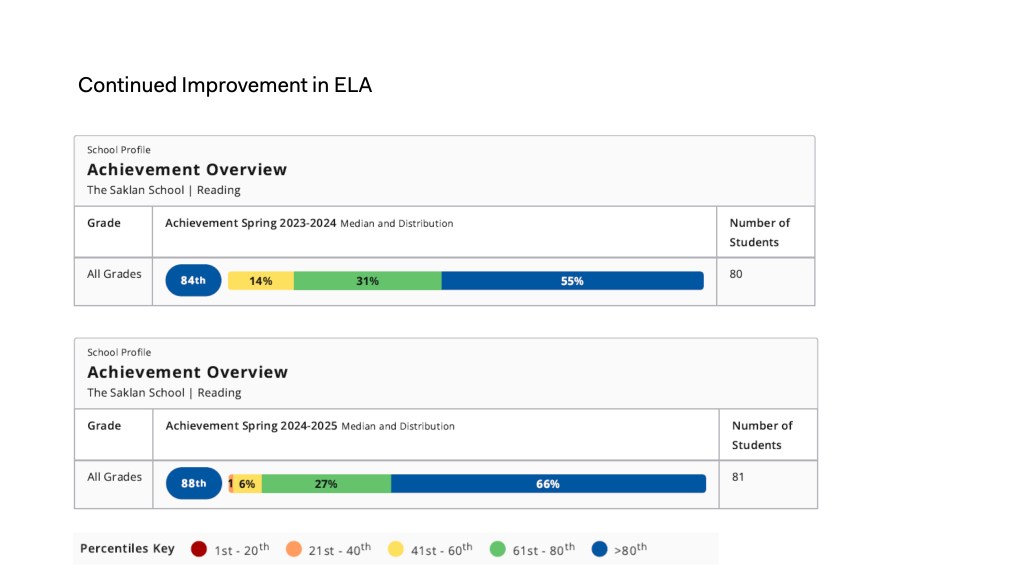Viewport: 1024px width, 576px height.
Task: Select the 31% green bar segment
Action: point(367,281)
